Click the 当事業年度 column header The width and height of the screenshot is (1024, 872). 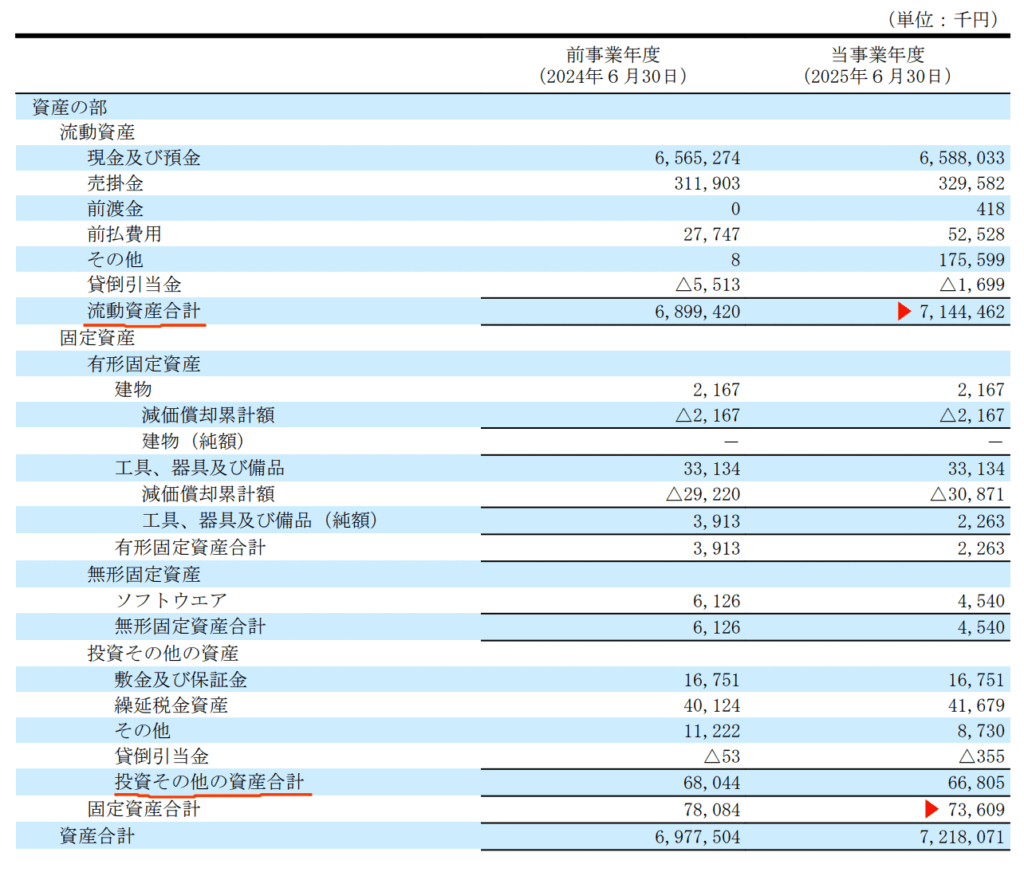tap(877, 56)
